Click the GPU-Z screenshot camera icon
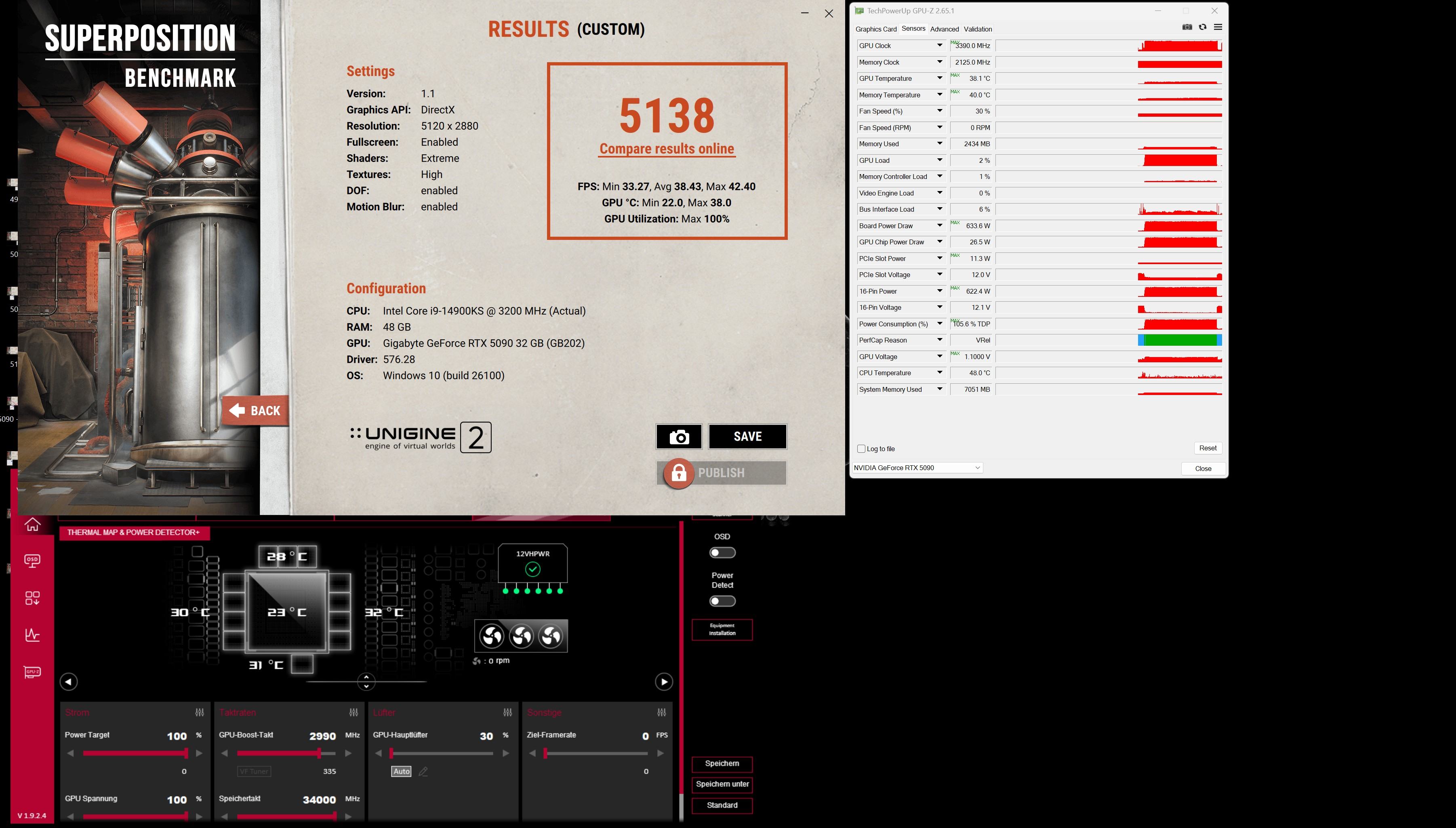This screenshot has height=828, width=1456. coord(1187,27)
